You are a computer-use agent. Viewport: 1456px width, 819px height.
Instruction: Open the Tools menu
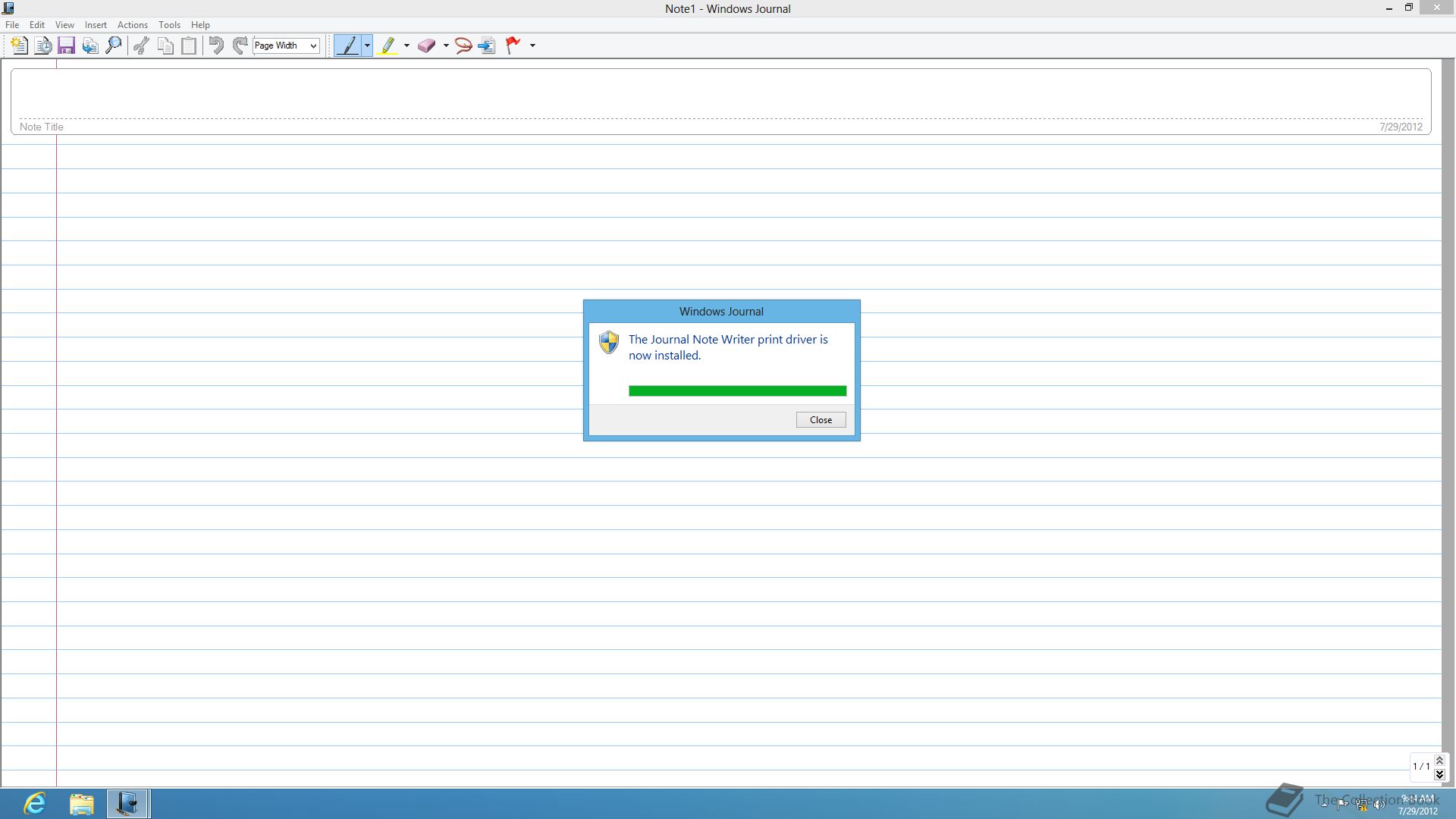coord(169,25)
